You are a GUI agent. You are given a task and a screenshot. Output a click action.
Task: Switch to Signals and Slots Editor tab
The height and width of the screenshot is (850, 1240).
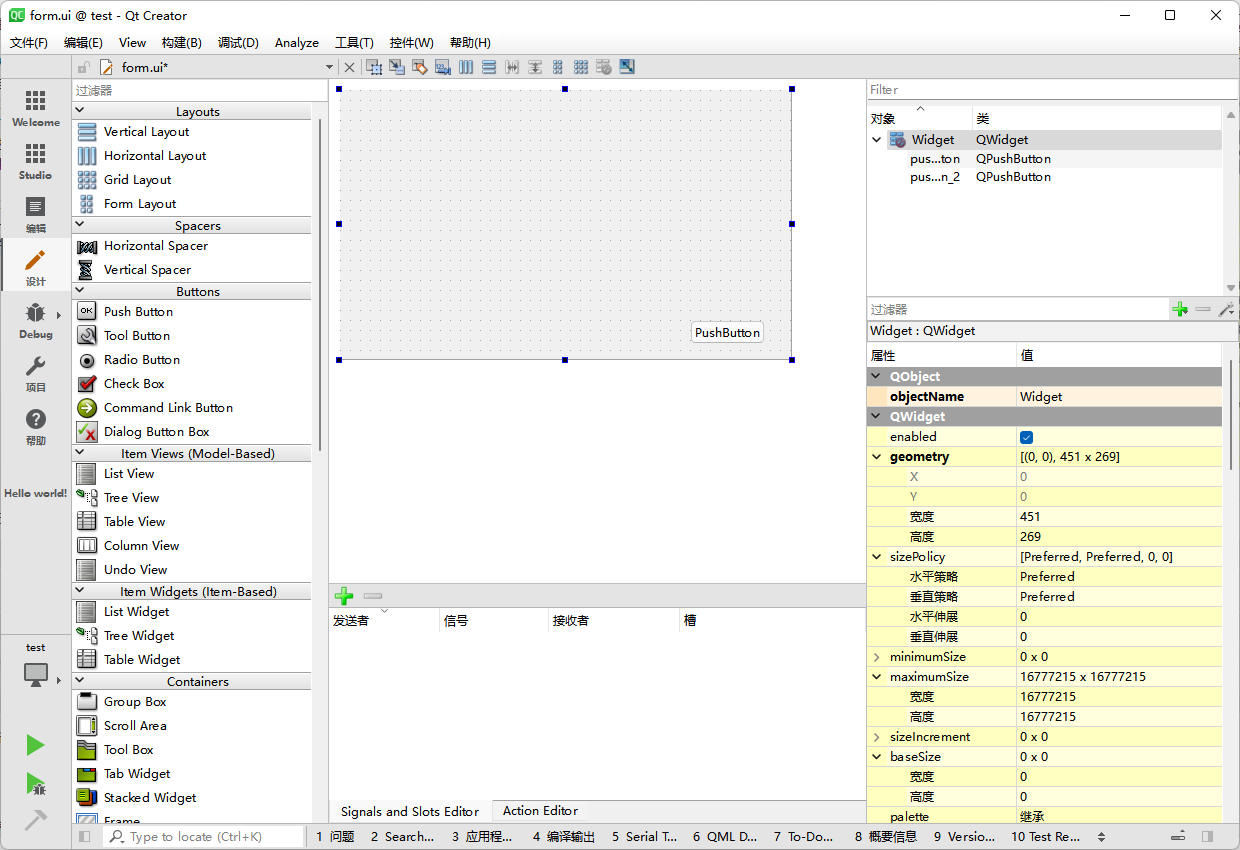pyautogui.click(x=410, y=811)
